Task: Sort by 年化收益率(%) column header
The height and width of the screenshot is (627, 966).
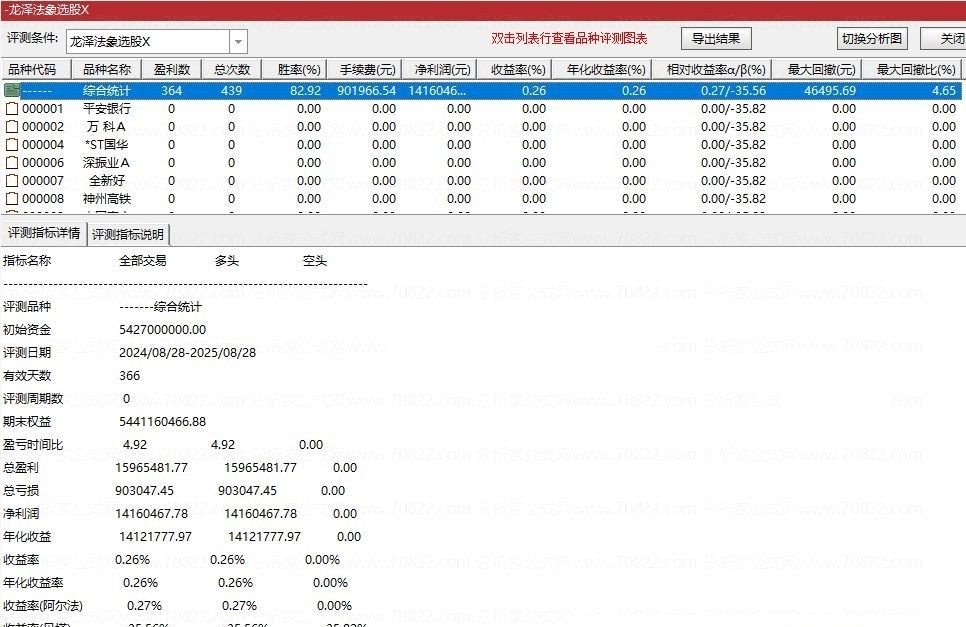Action: [x=601, y=70]
